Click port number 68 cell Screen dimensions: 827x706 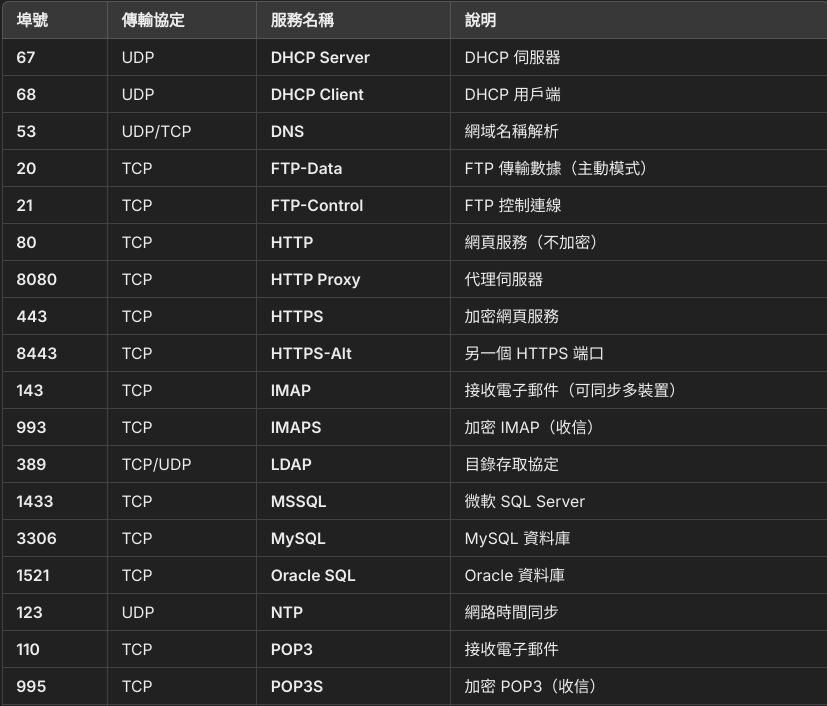[x=26, y=94]
